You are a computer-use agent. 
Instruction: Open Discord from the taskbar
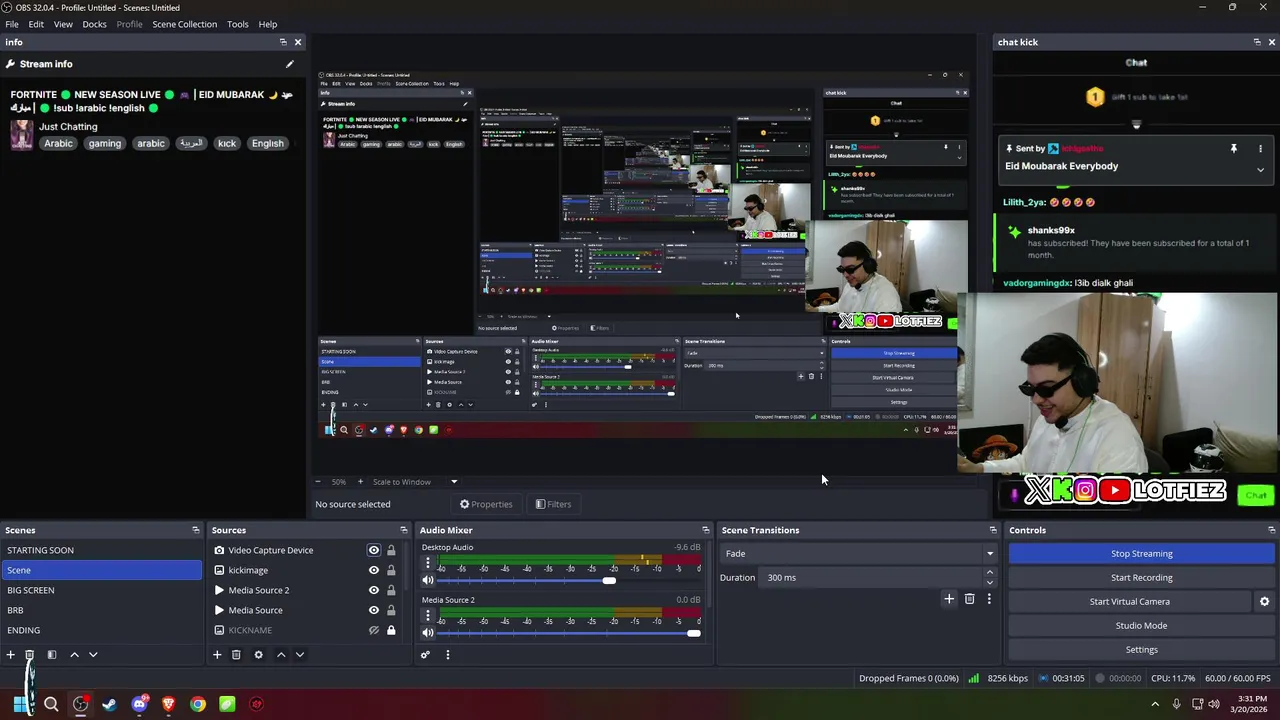[x=139, y=704]
